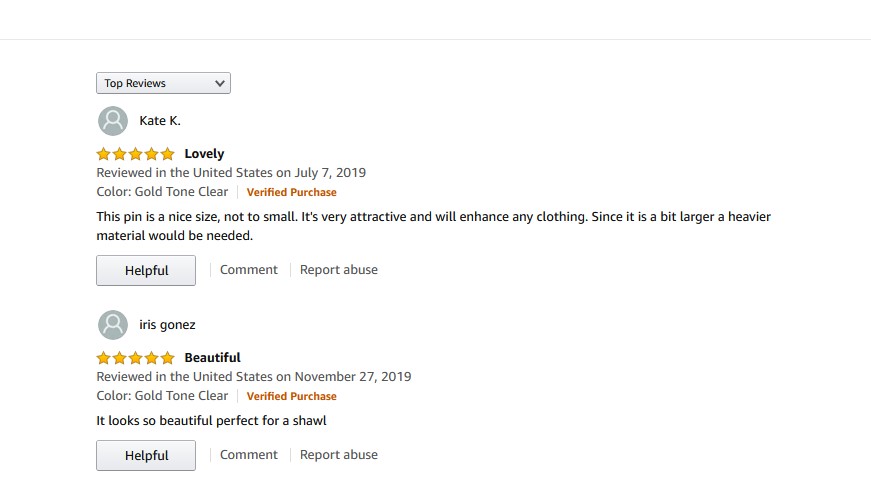Click iris gonez's profile avatar icon
Screen dimensions: 871x492
coord(113,325)
